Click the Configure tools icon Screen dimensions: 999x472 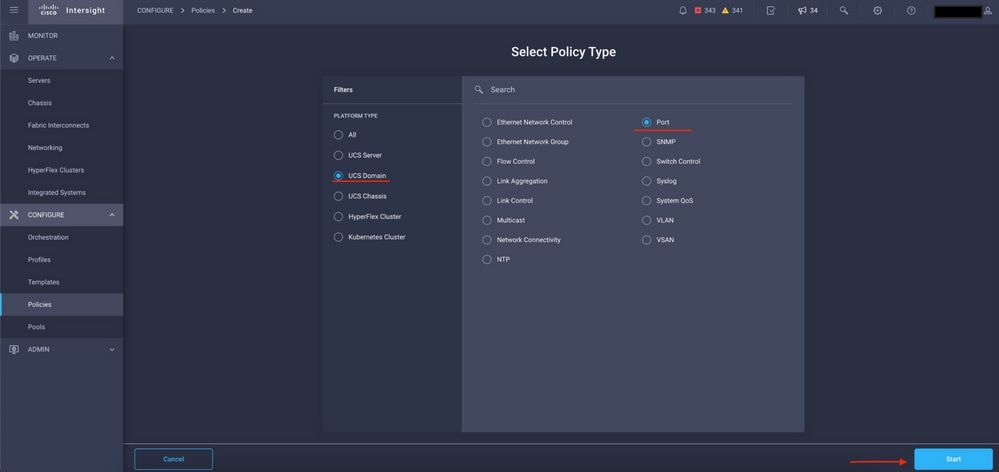click(x=14, y=215)
